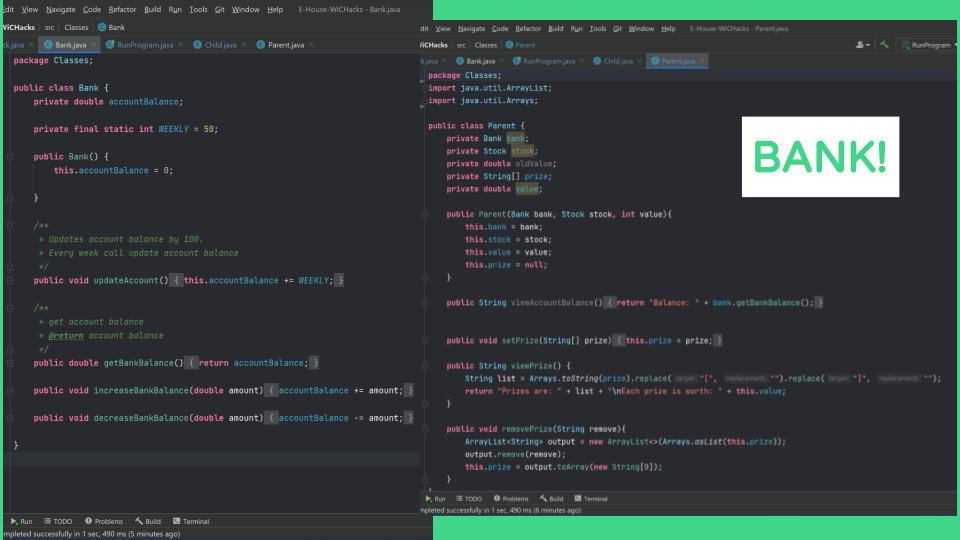Viewport: 960px width, 540px height.
Task: Click build completed status message in left window
Action: tap(92, 534)
